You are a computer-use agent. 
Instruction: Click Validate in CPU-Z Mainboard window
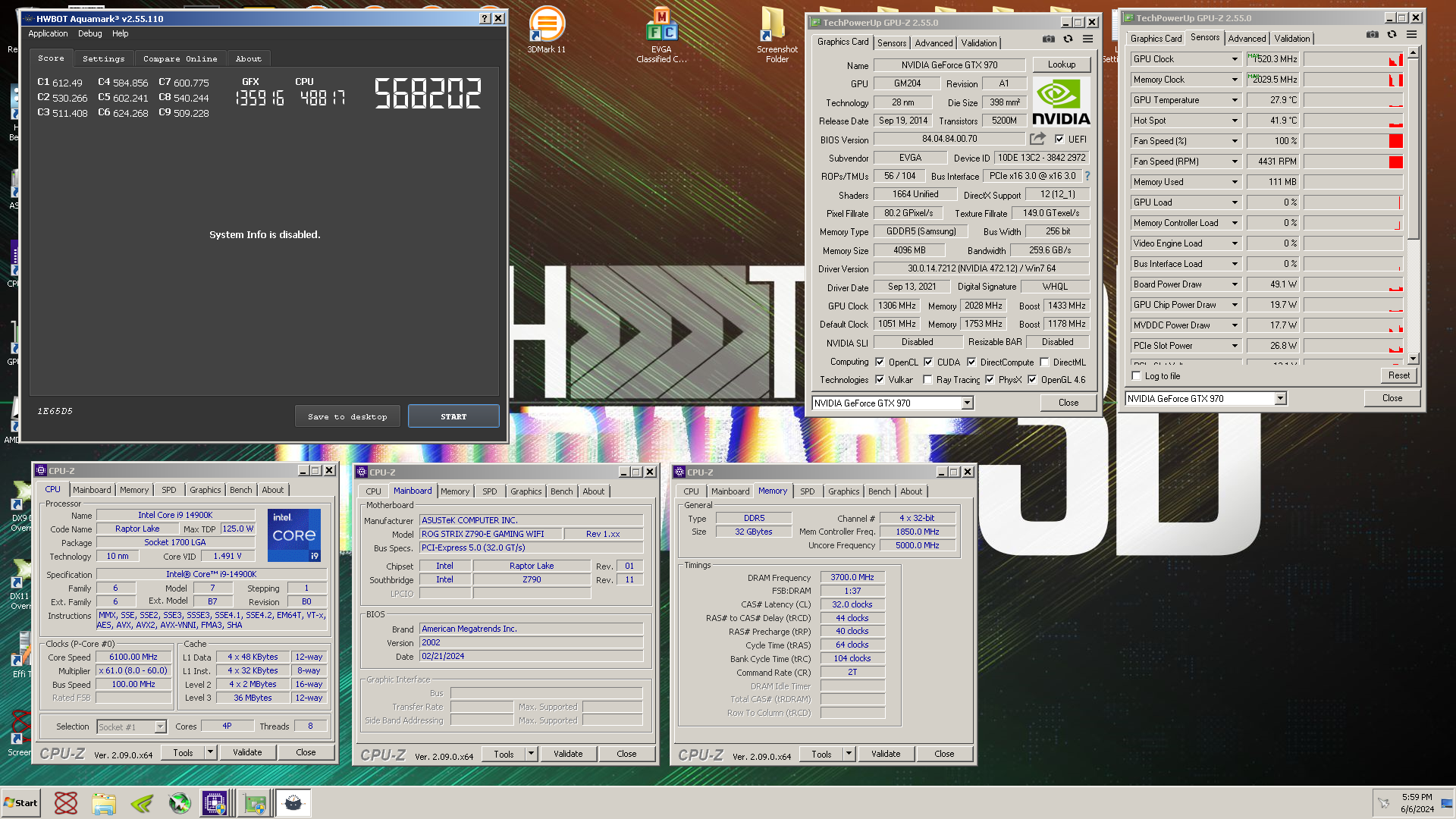(x=568, y=754)
